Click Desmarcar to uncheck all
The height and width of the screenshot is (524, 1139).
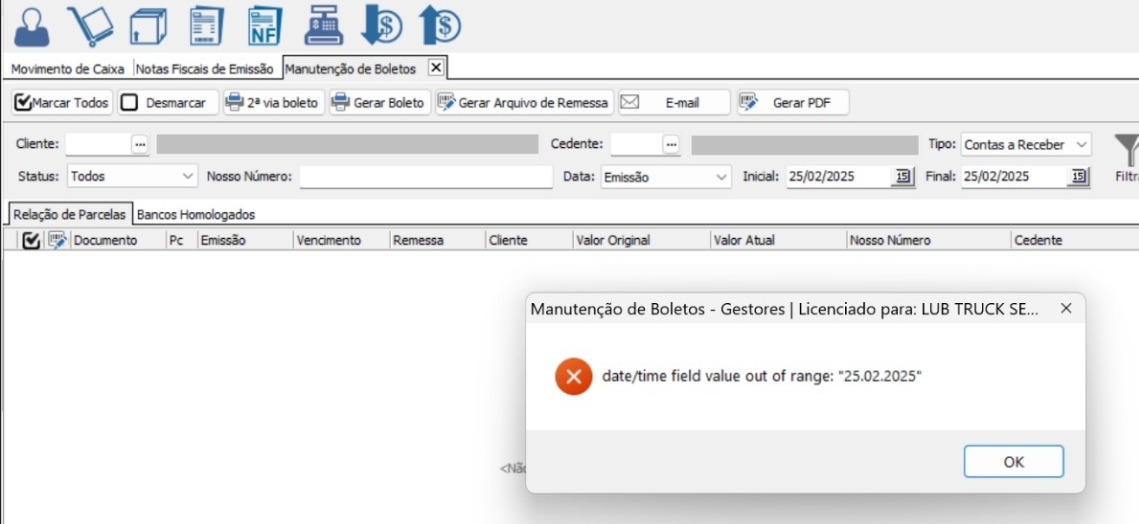165,103
